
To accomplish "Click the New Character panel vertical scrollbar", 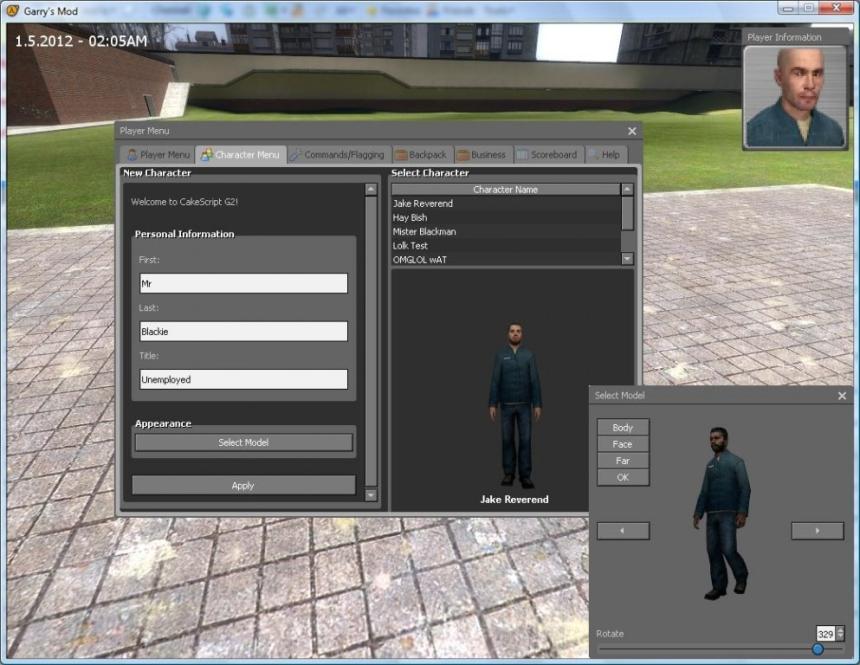I will (371, 341).
